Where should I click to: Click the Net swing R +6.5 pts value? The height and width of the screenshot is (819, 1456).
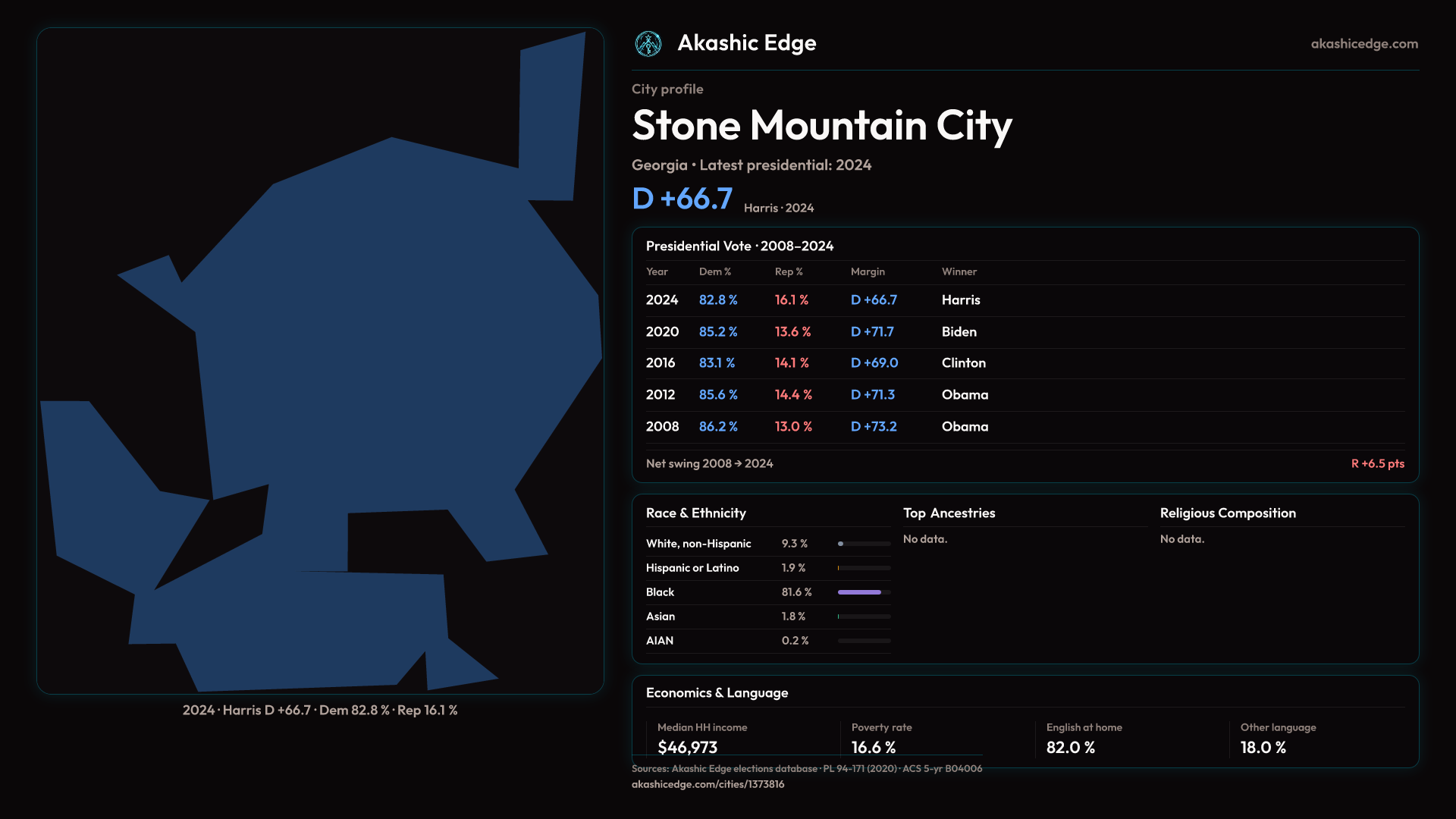point(1377,463)
